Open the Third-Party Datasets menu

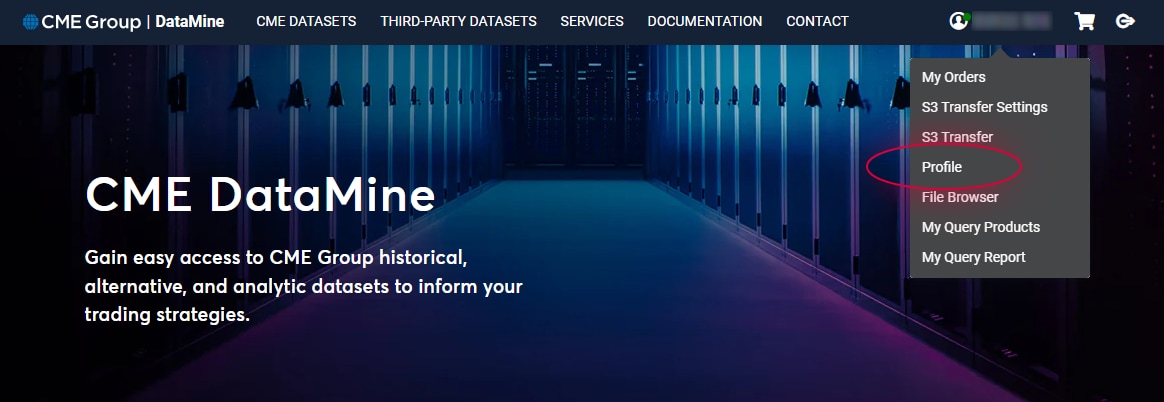click(x=458, y=21)
